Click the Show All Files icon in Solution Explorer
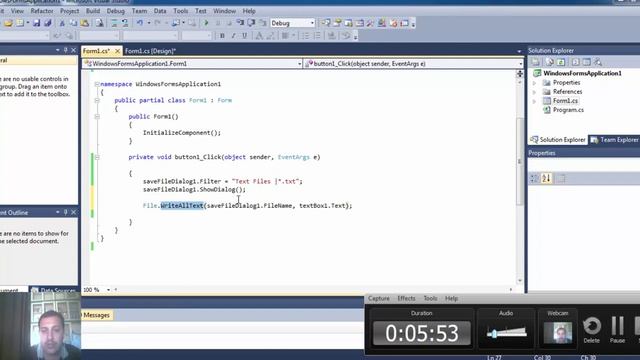The height and width of the screenshot is (360, 640). [550, 62]
